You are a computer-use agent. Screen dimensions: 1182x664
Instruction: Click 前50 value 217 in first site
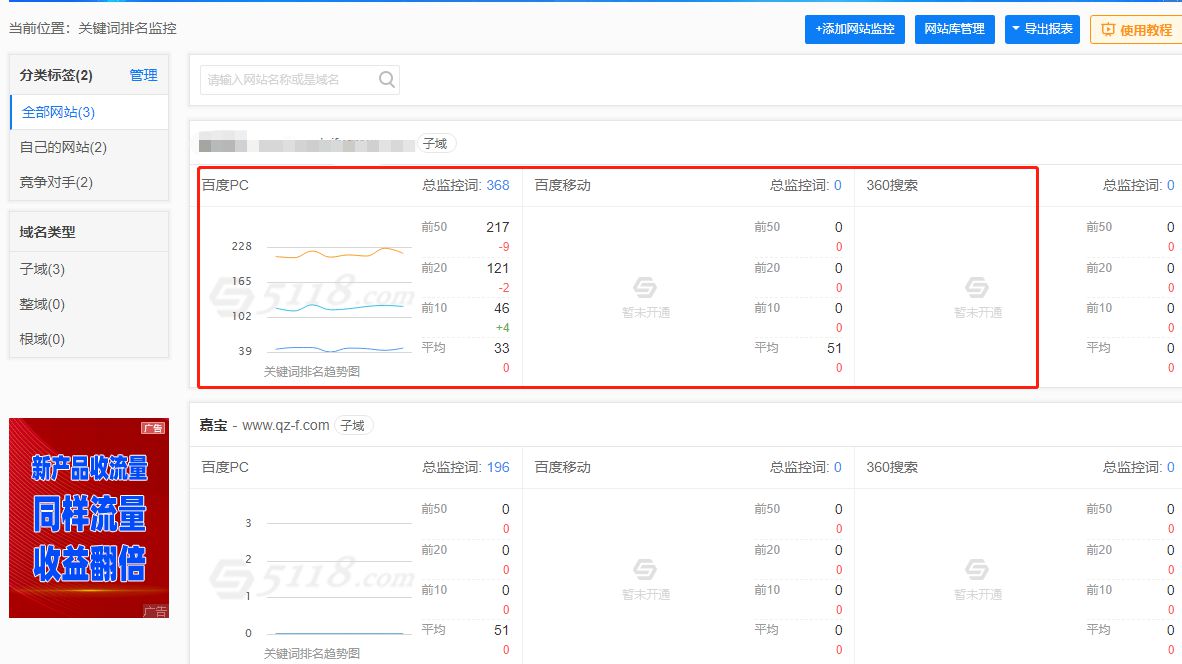pos(498,227)
